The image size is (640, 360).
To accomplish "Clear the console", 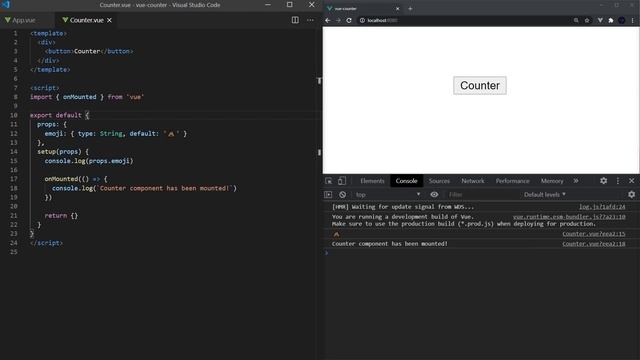I will 342,195.
